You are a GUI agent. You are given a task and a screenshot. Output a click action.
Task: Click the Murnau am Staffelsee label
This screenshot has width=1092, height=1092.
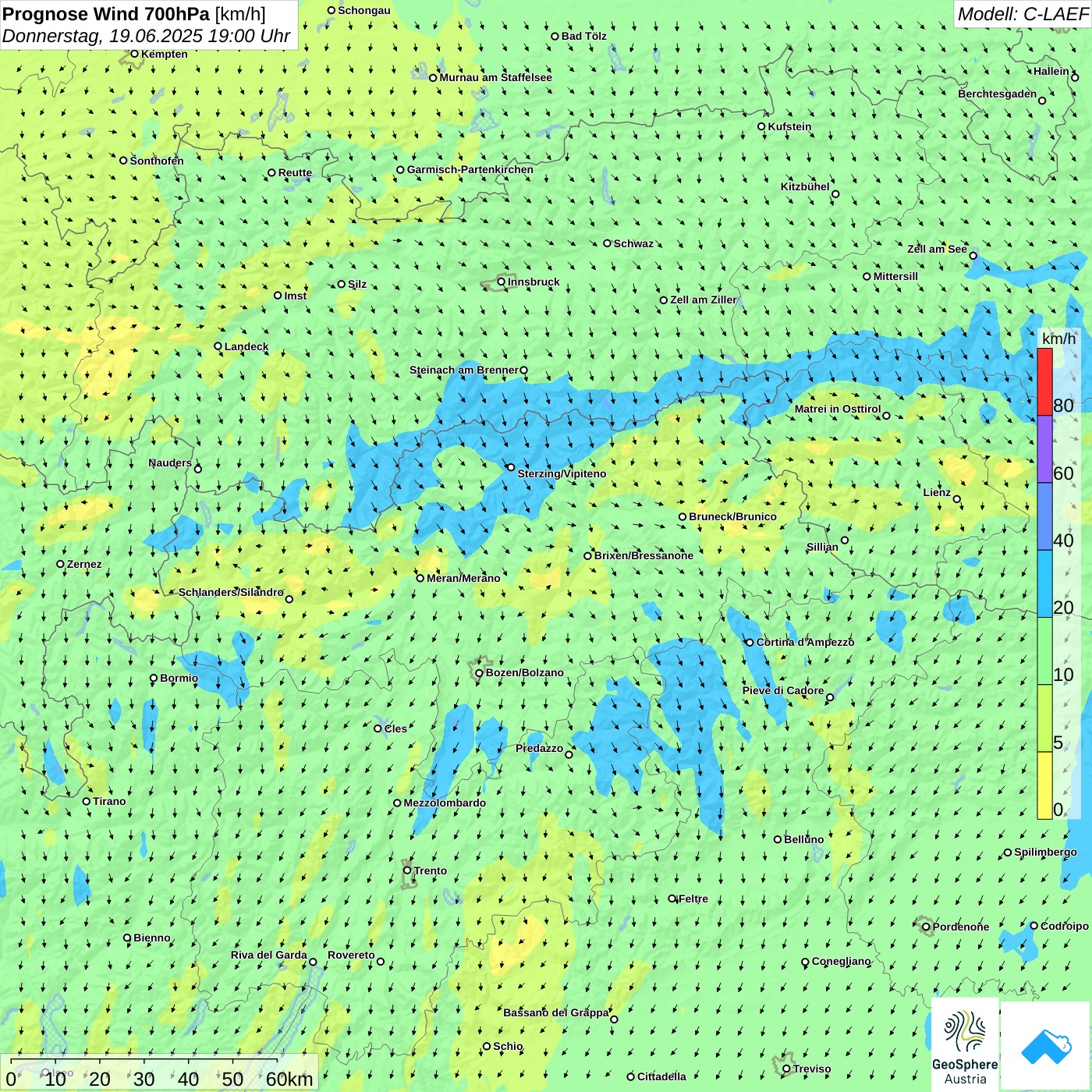495,77
